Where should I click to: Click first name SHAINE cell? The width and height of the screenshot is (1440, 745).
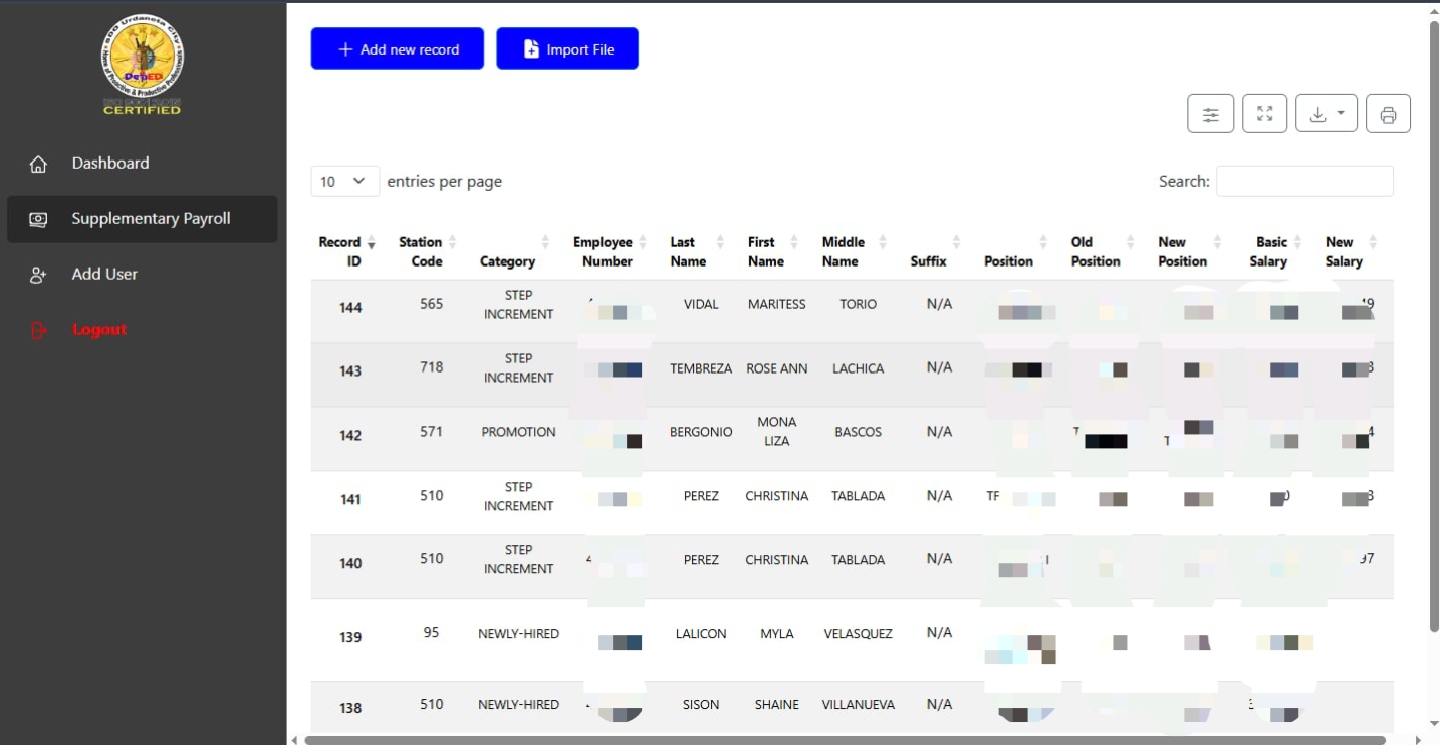pos(776,704)
